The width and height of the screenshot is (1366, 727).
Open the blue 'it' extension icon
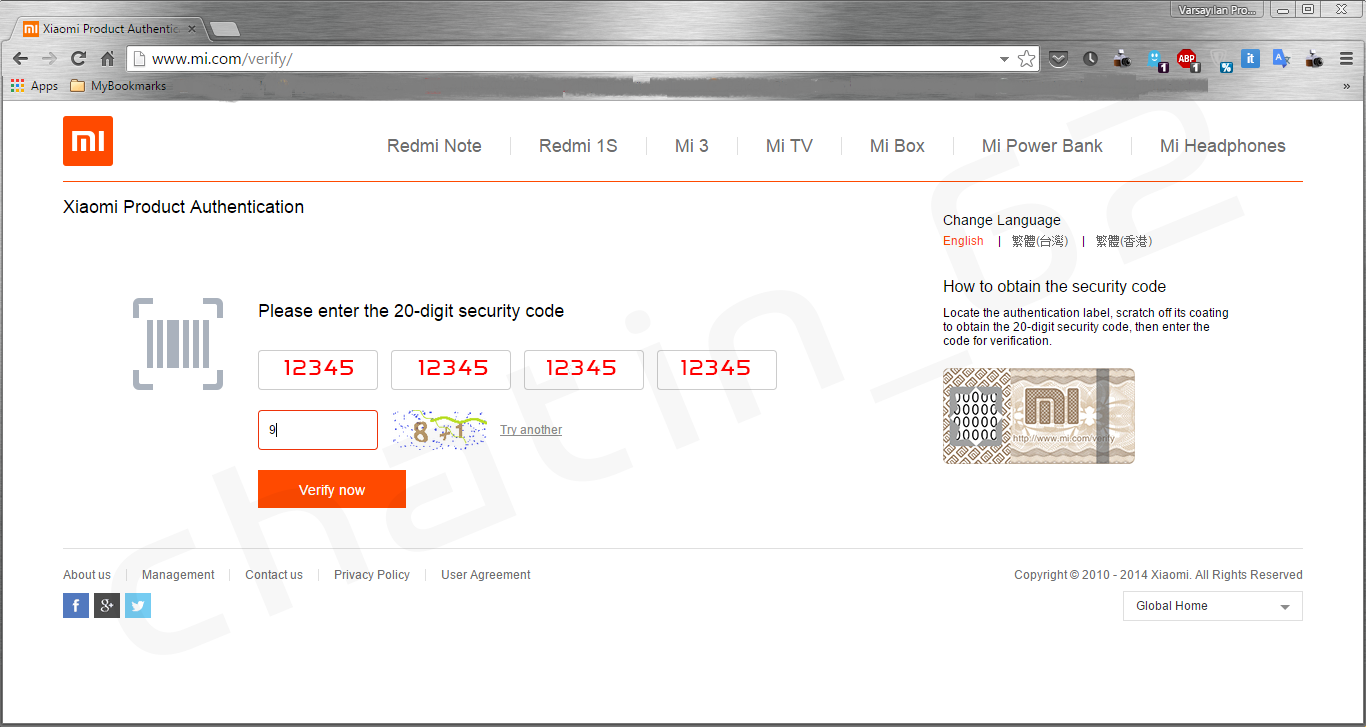tap(1250, 58)
